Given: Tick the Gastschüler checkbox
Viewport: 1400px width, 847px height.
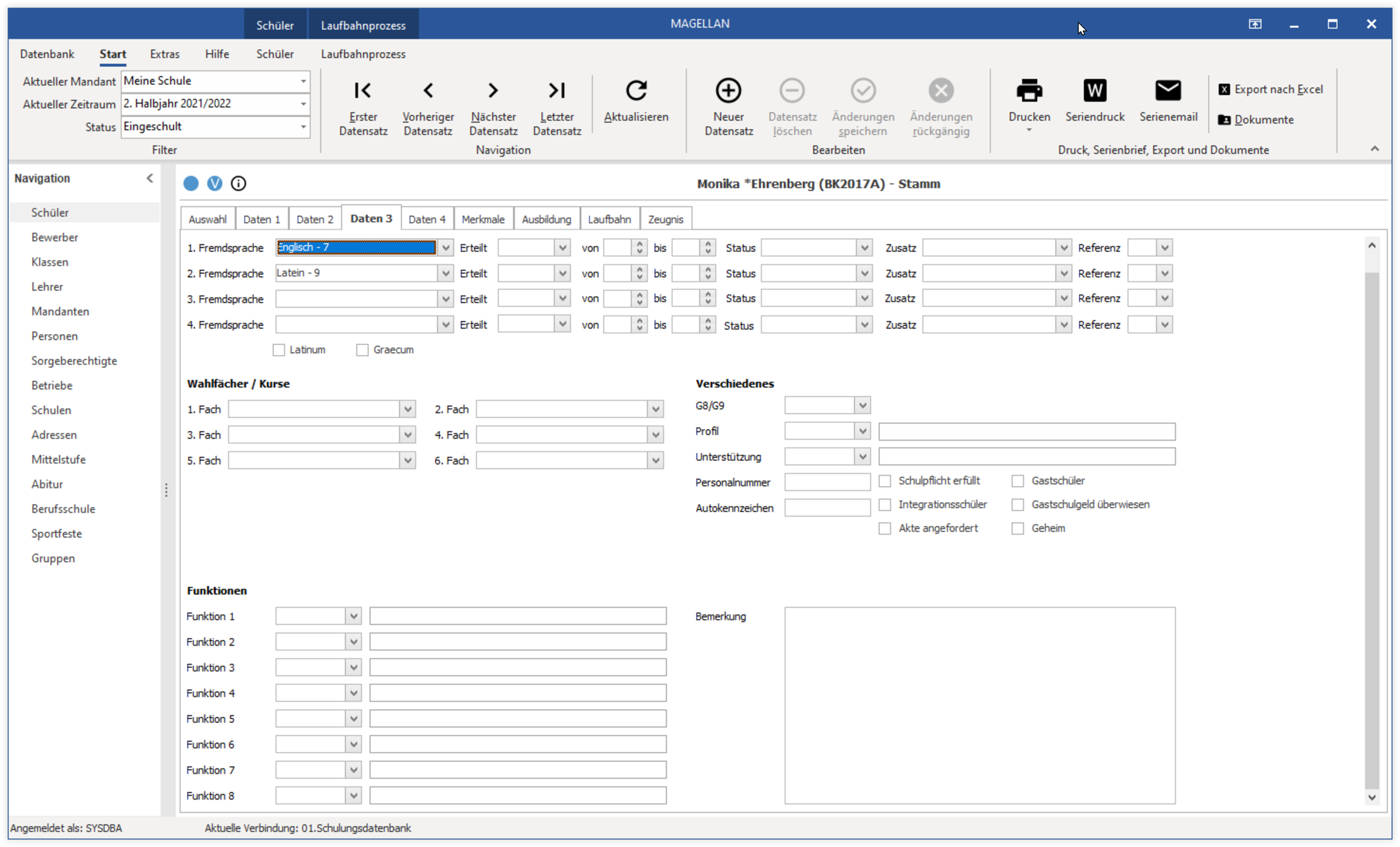Looking at the screenshot, I should click(x=1018, y=481).
